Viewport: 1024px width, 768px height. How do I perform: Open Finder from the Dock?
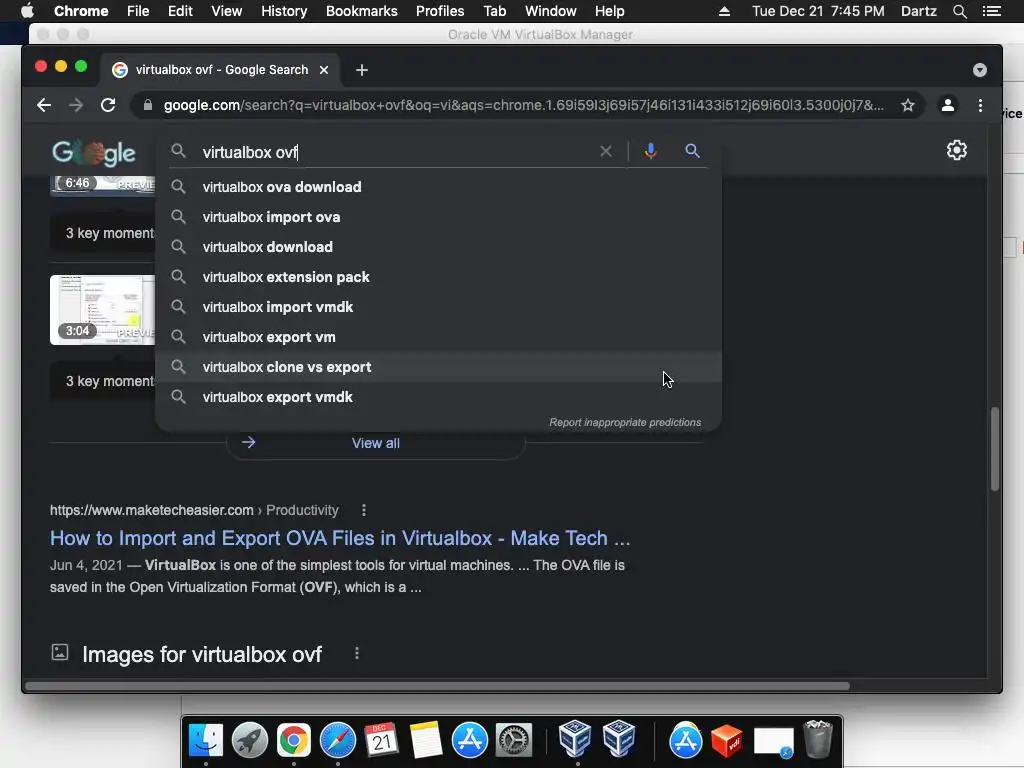[x=206, y=741]
